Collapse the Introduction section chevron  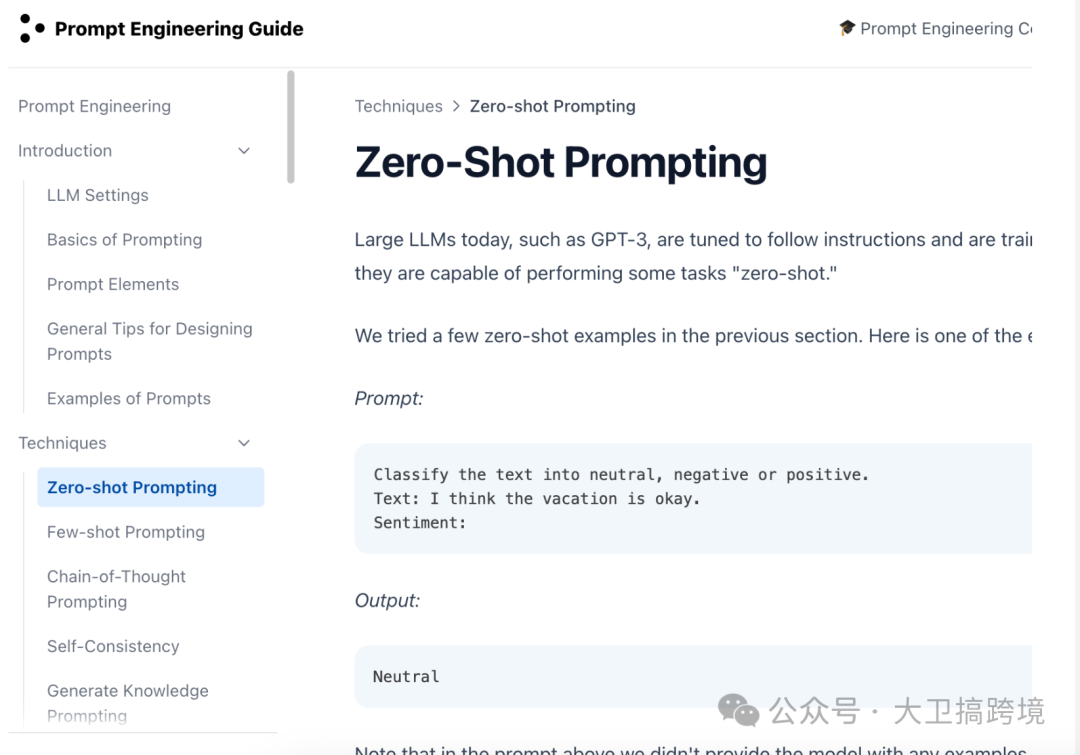pos(244,151)
